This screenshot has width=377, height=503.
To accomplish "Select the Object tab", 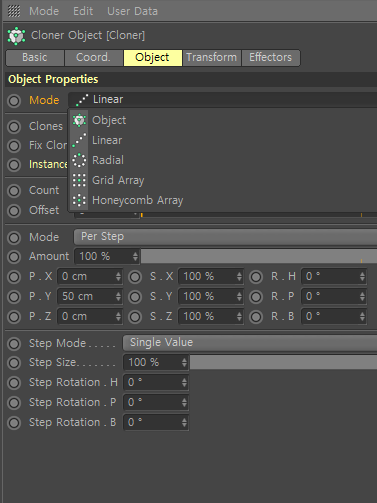I will (153, 57).
